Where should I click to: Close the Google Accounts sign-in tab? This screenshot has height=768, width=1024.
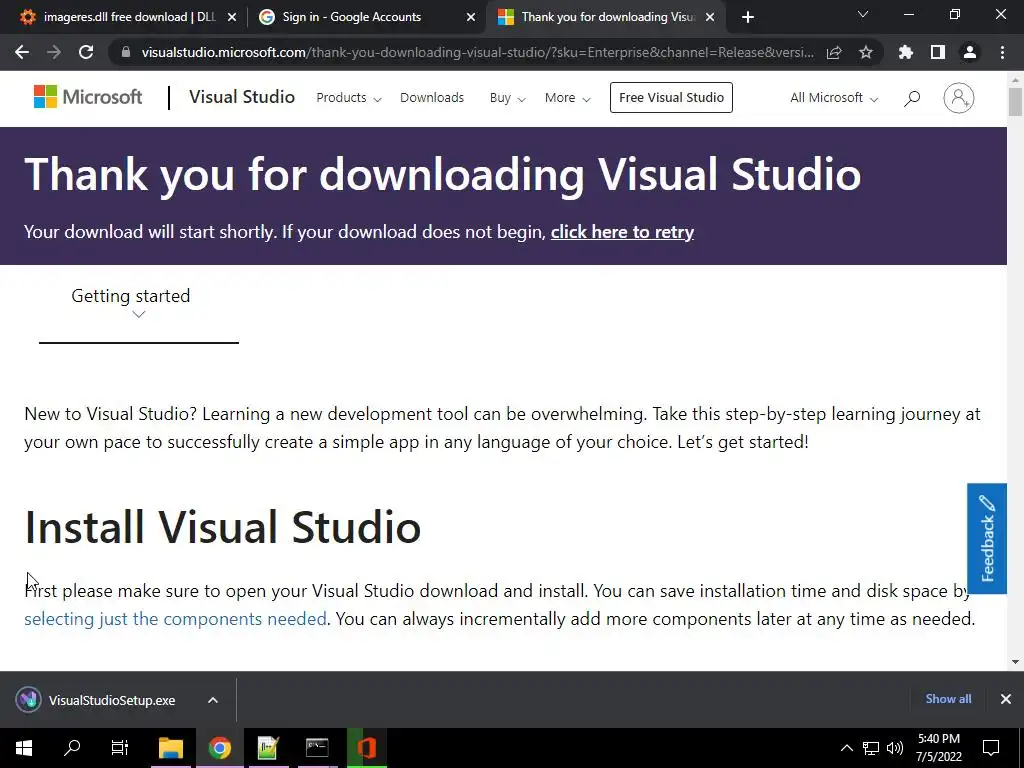click(471, 17)
